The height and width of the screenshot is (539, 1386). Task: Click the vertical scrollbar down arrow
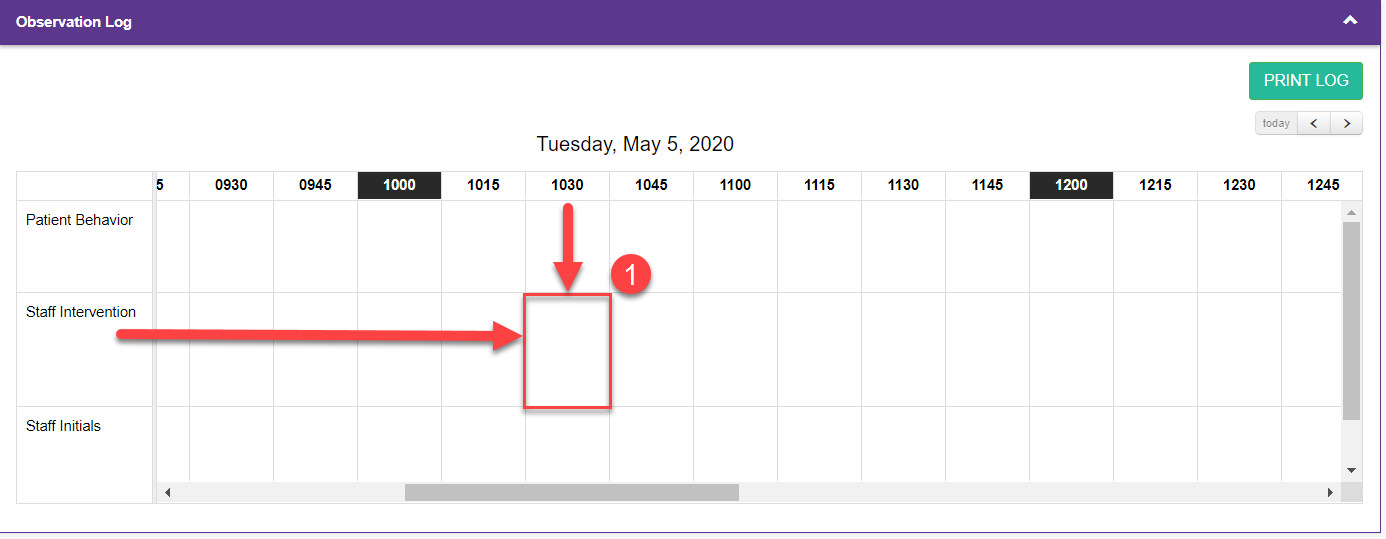point(1351,470)
